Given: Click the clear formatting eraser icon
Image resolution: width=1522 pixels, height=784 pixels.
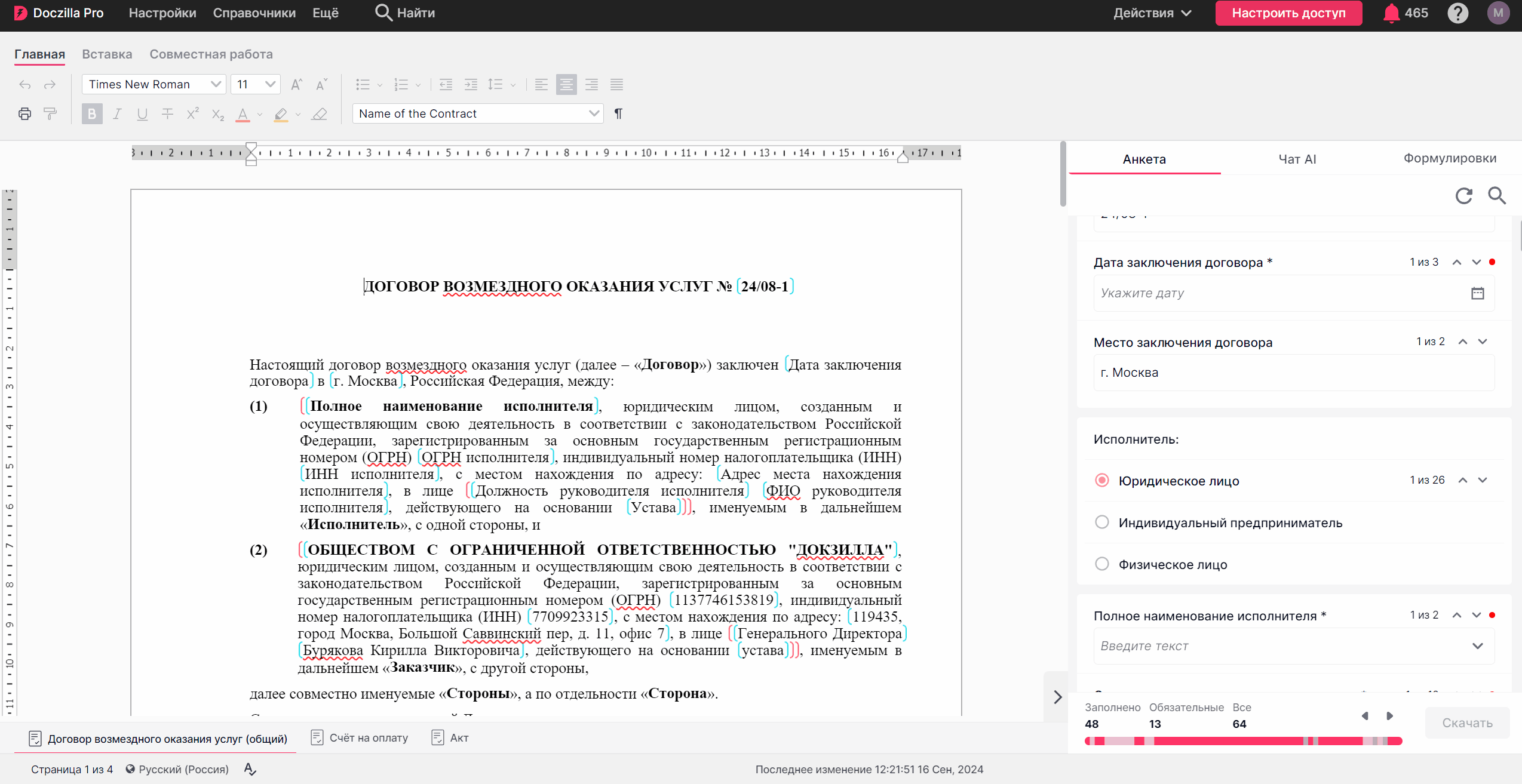Looking at the screenshot, I should [x=320, y=113].
